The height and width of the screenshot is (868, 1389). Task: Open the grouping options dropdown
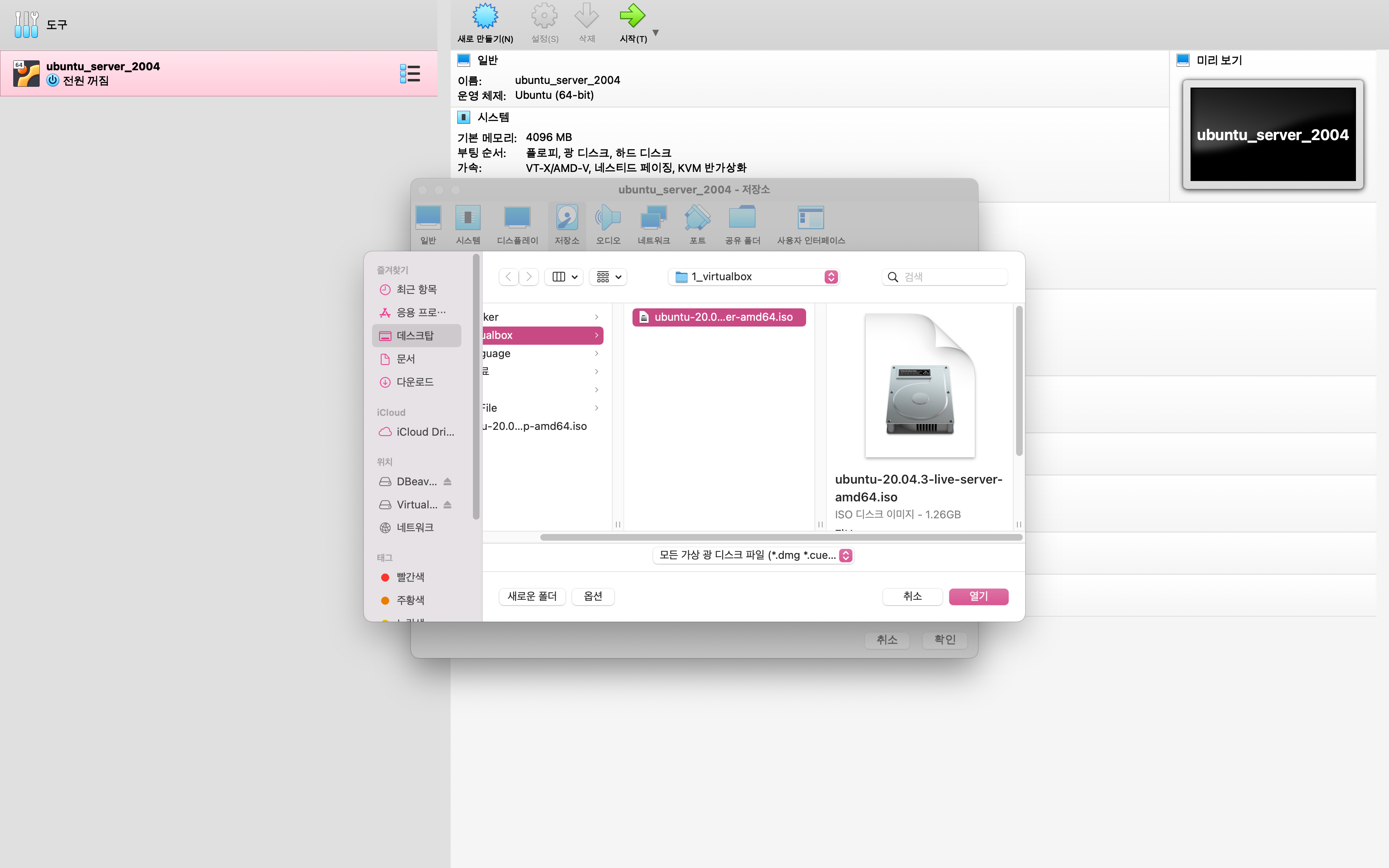[609, 277]
